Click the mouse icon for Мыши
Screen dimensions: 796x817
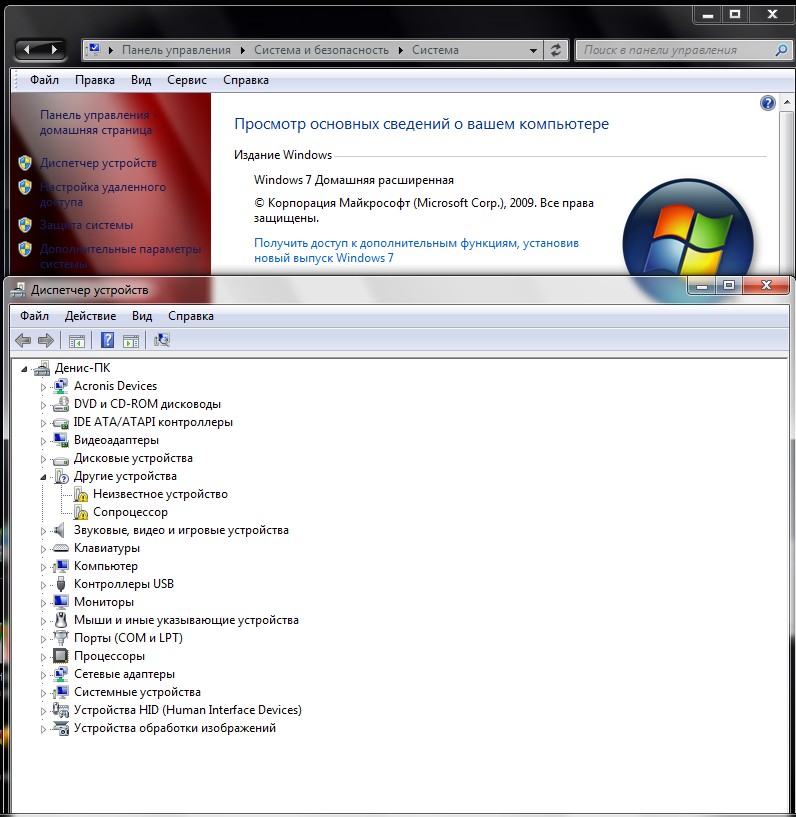61,620
